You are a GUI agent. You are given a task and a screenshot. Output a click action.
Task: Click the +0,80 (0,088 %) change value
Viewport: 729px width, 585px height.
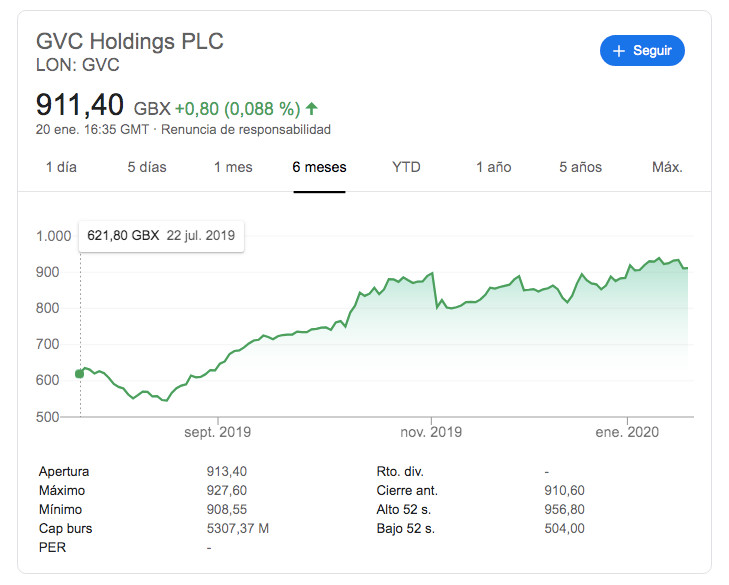click(237, 109)
